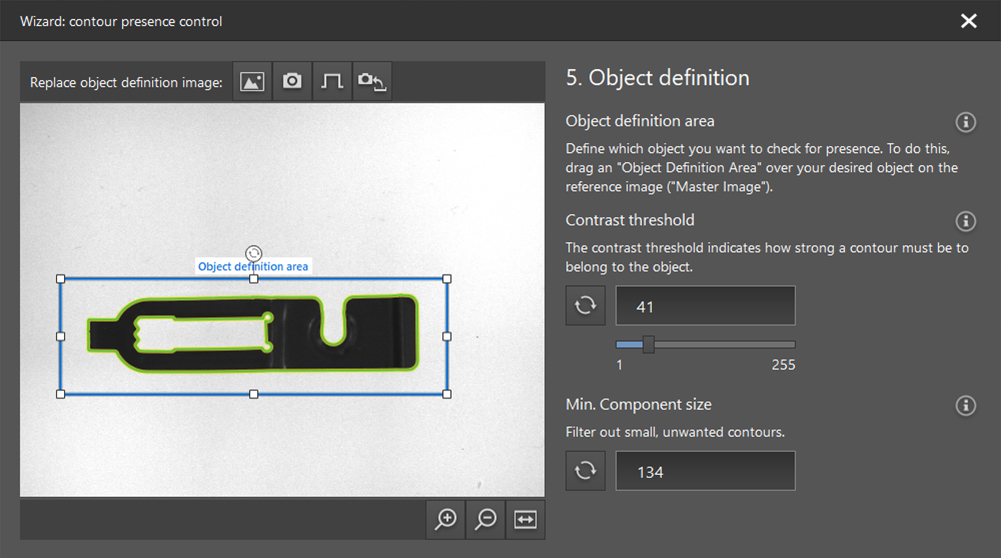1001x558 pixels.
Task: Reset the contrast threshold value
Action: coord(585,306)
